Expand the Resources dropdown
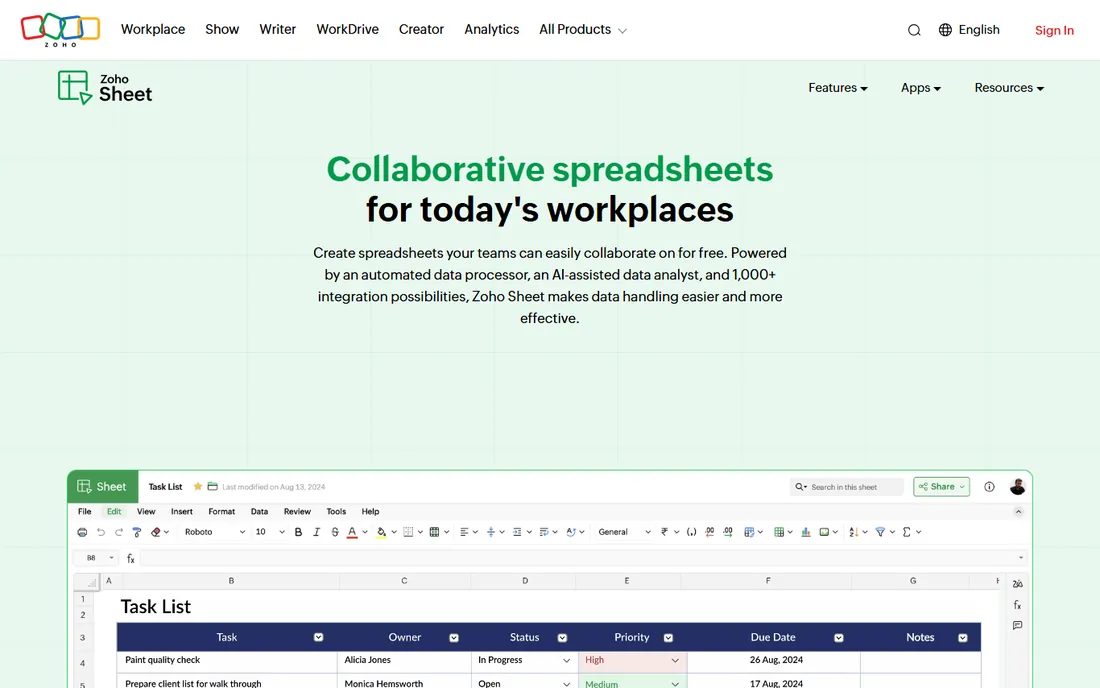This screenshot has width=1100, height=688. tap(1009, 88)
